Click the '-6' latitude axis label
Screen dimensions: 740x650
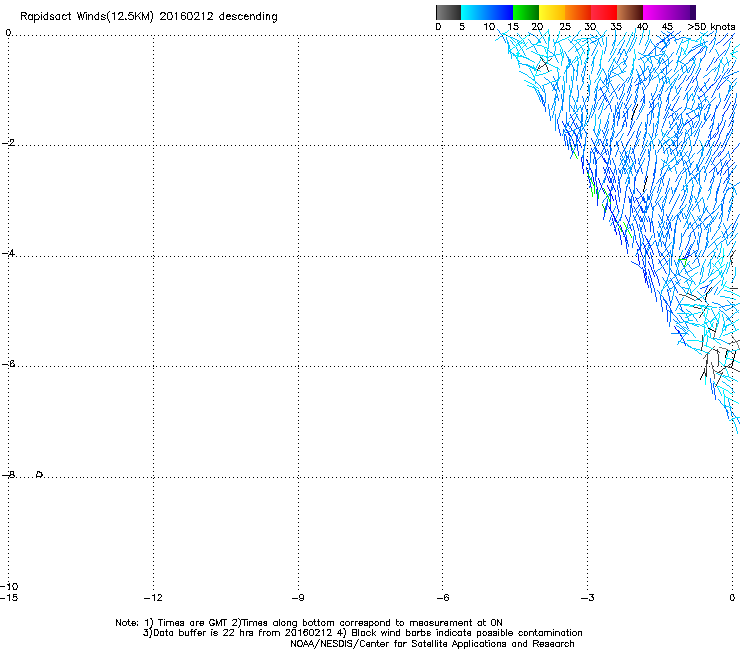(8, 363)
